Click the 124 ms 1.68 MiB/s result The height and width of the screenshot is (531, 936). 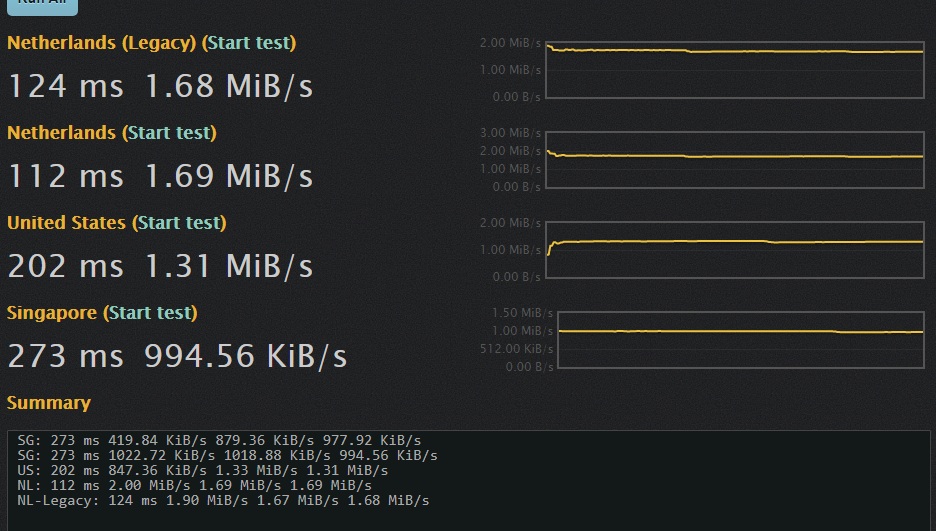click(161, 86)
